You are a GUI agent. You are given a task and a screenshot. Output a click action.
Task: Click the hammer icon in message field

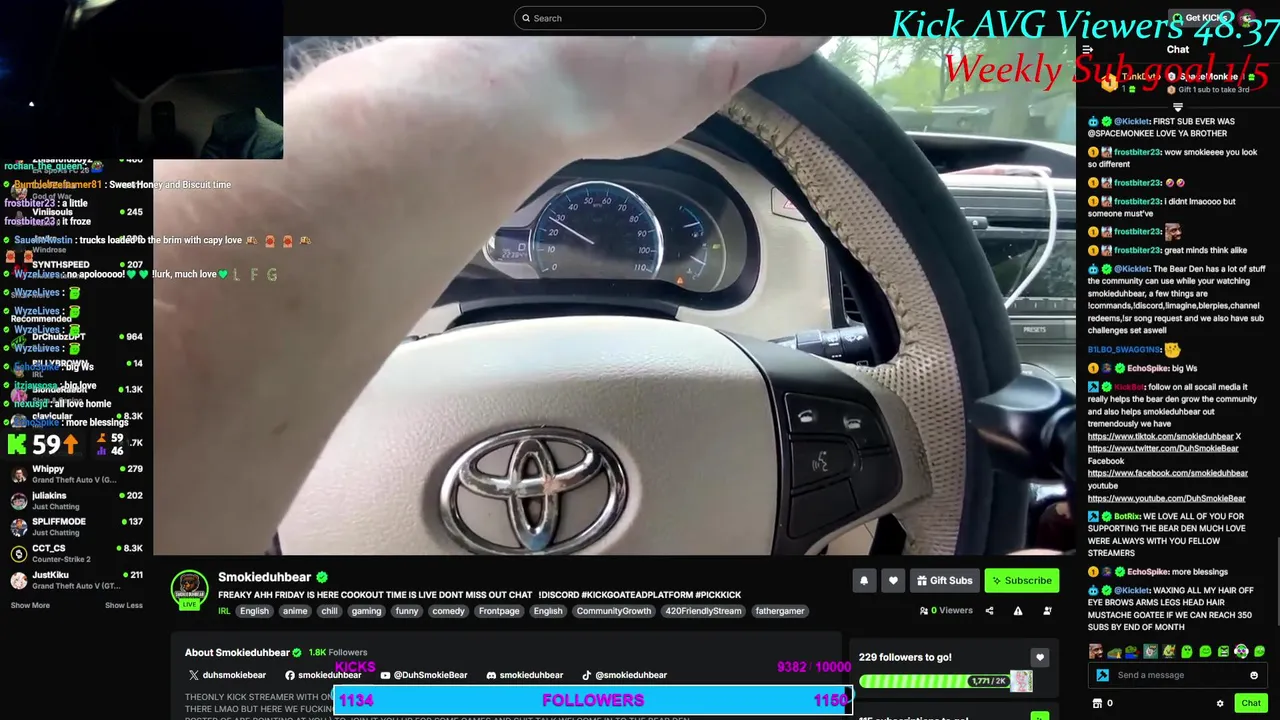[x=1102, y=675]
